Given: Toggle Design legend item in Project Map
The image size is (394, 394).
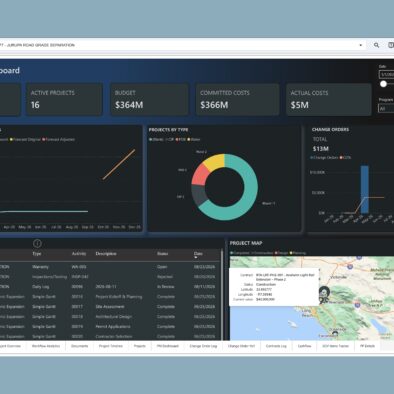Looking at the screenshot, I should tap(281, 253).
